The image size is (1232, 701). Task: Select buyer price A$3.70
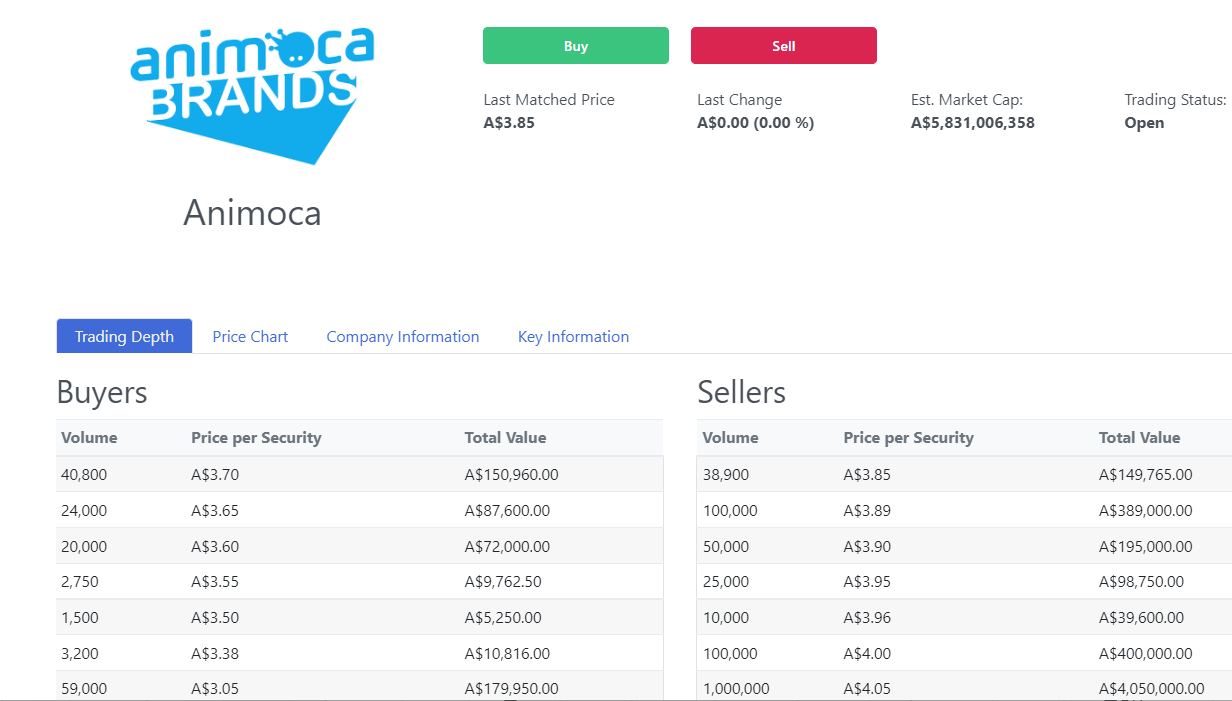215,475
